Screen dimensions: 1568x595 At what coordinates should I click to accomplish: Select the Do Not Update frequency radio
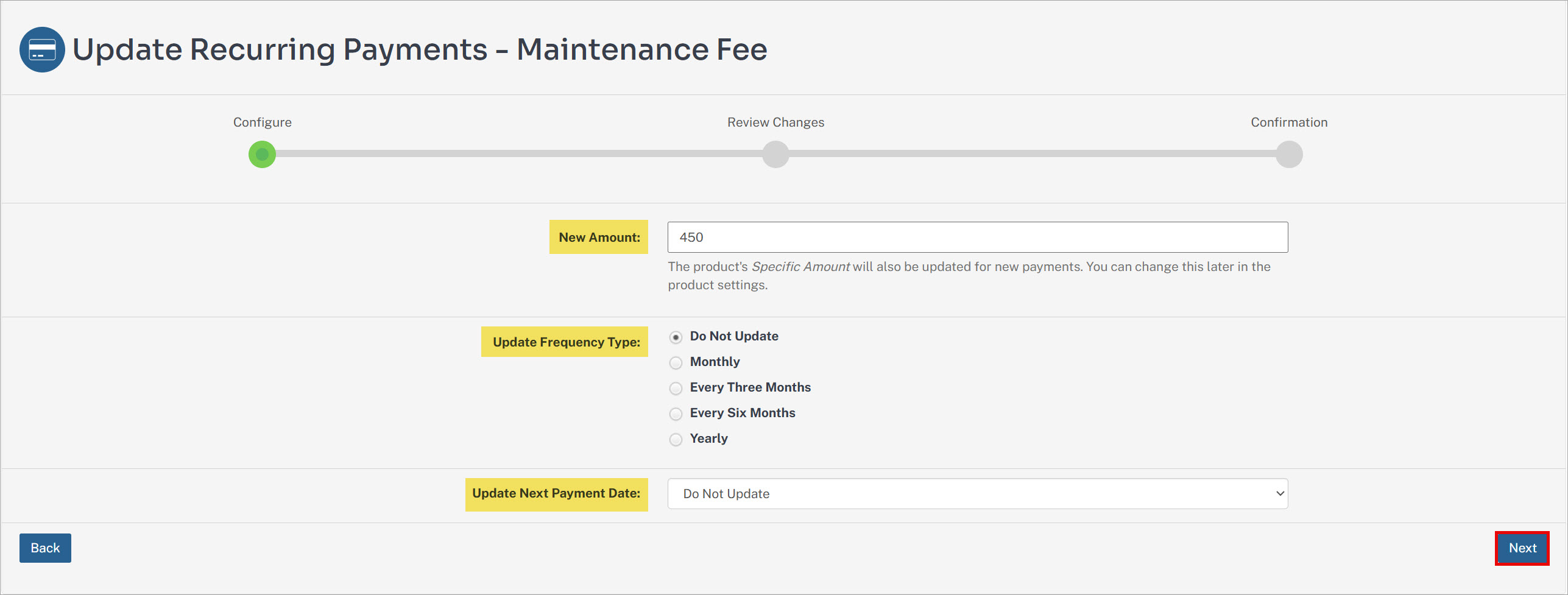pyautogui.click(x=676, y=337)
